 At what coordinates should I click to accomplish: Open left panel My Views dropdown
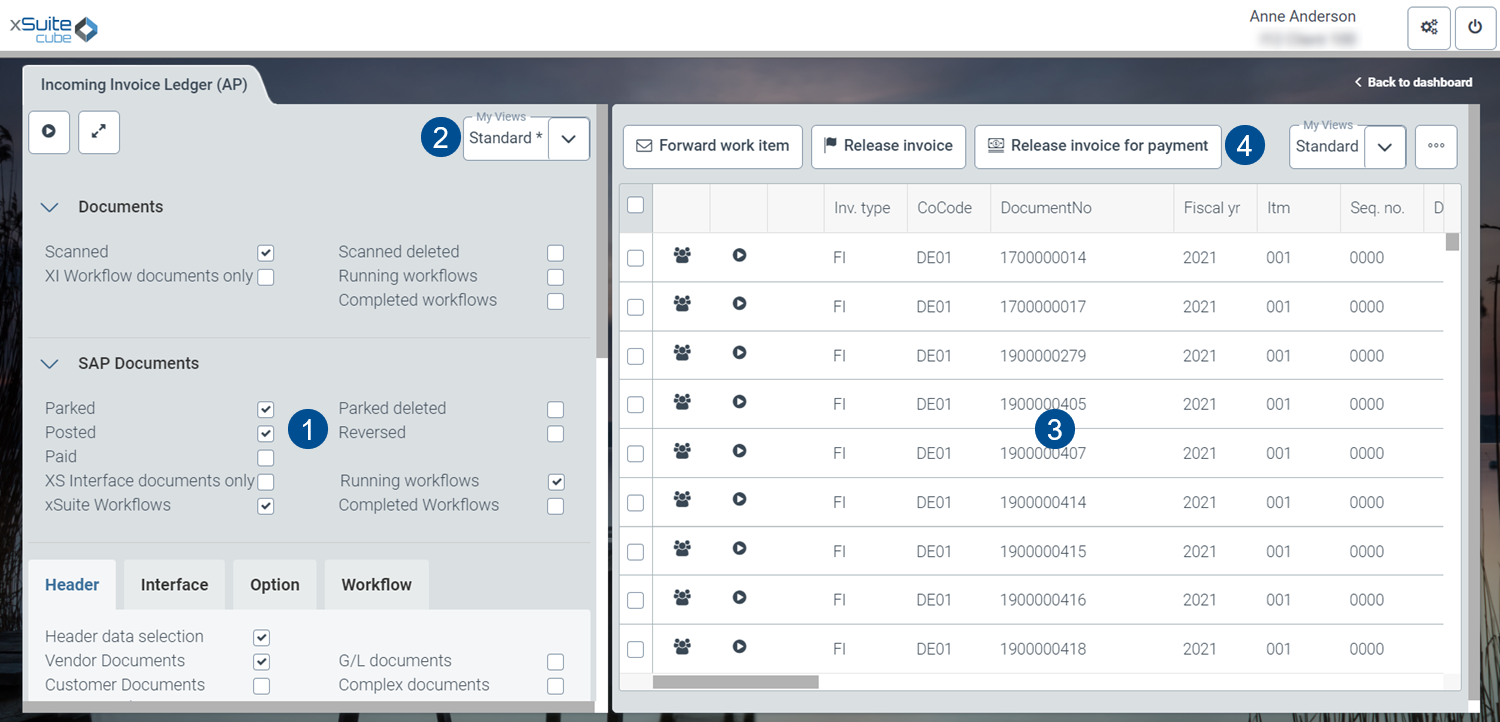(568, 139)
